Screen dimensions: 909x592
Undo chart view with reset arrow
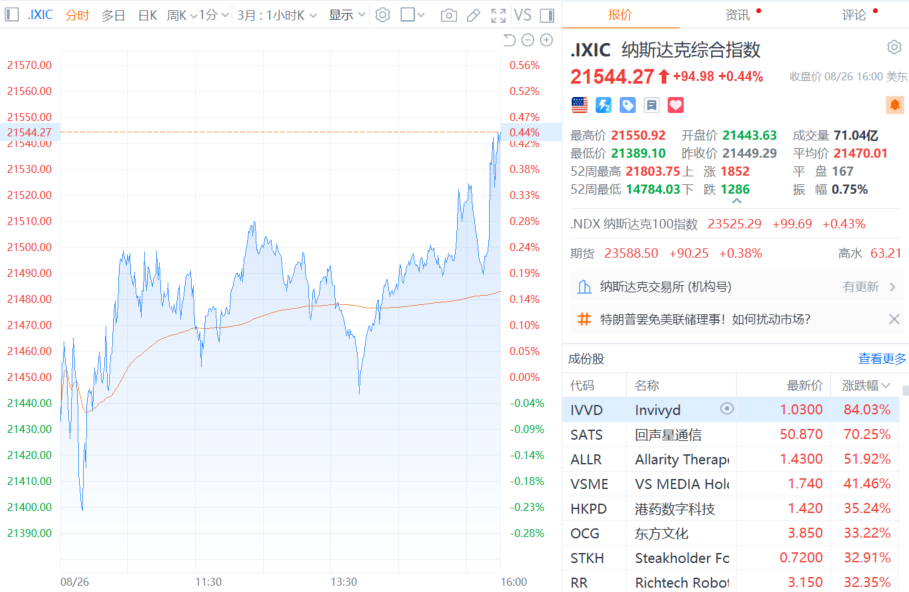click(509, 40)
